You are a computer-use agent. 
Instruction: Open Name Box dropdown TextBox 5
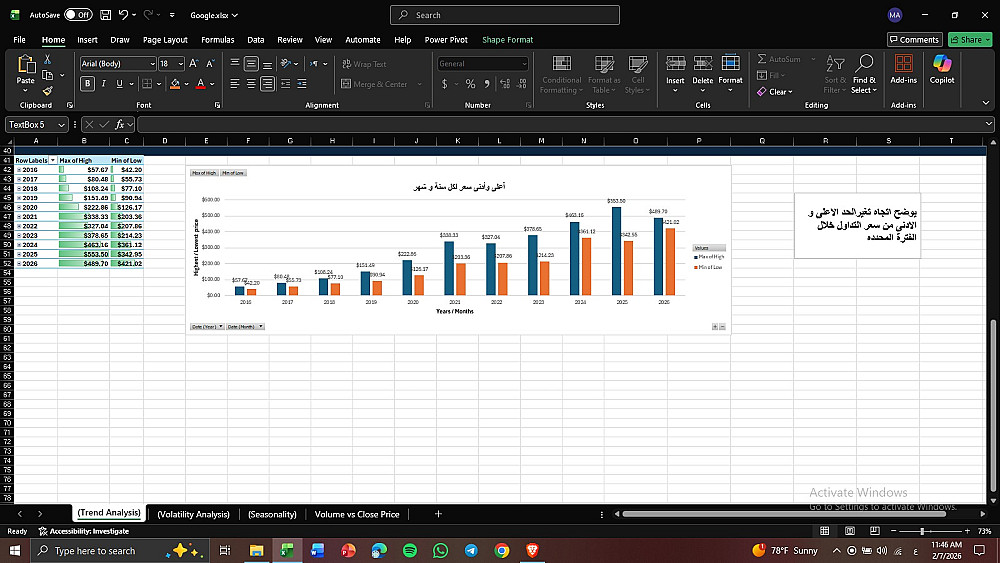click(61, 125)
